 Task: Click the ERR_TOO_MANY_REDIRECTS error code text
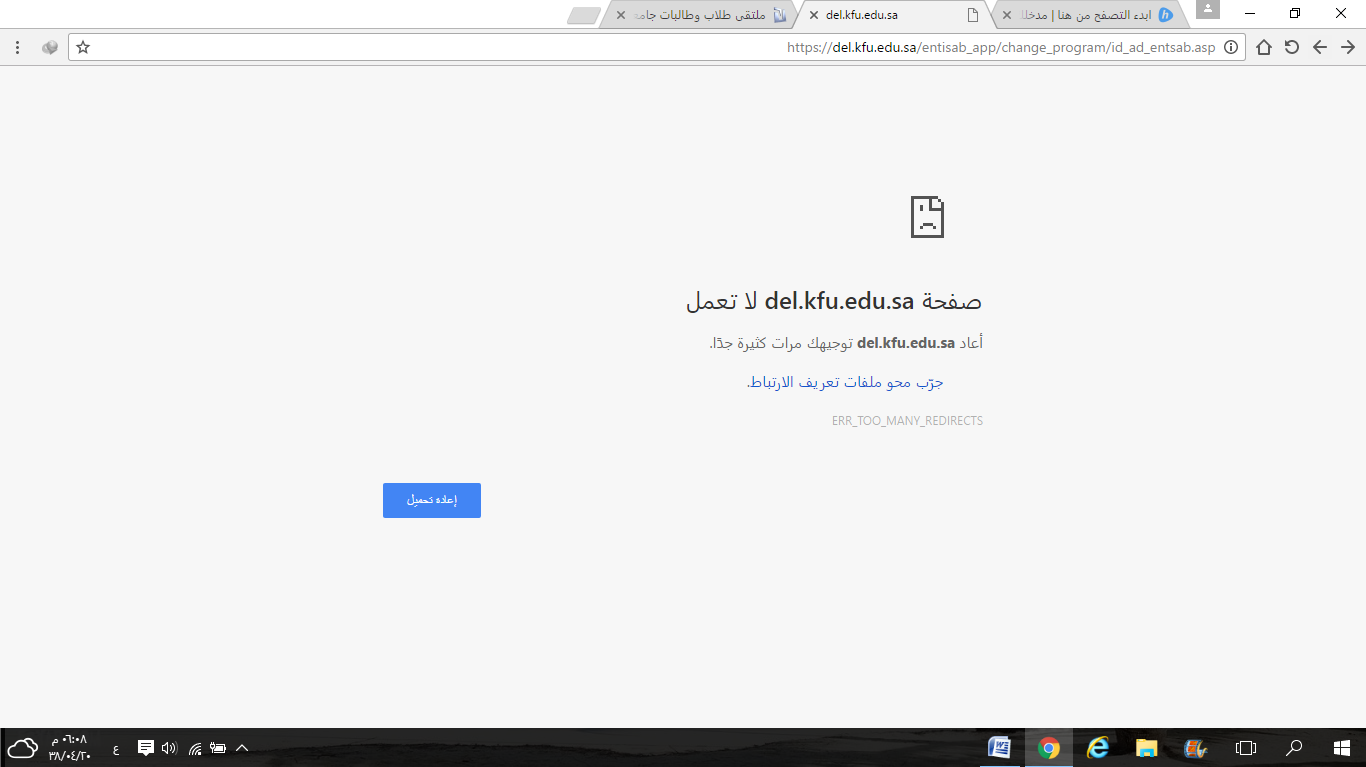pyautogui.click(x=907, y=421)
